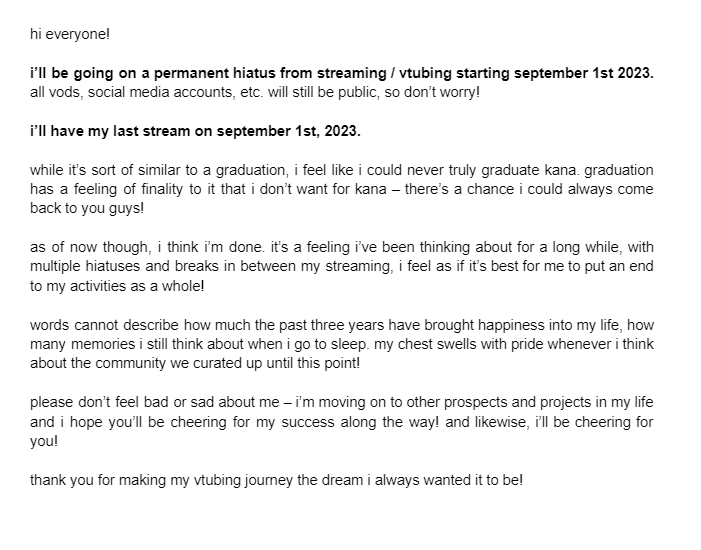Viewport: 701px width, 550px height.
Task: Click the line starting 'has a feeling of finality'
Action: pyautogui.click(x=342, y=189)
